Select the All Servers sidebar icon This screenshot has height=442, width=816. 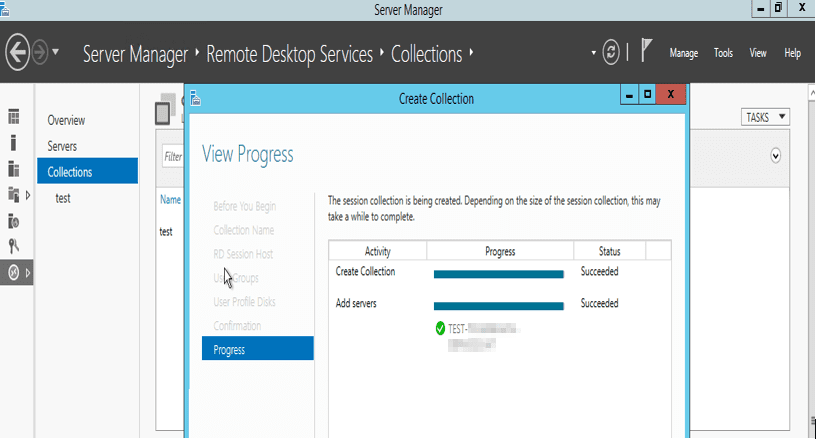pyautogui.click(x=14, y=168)
